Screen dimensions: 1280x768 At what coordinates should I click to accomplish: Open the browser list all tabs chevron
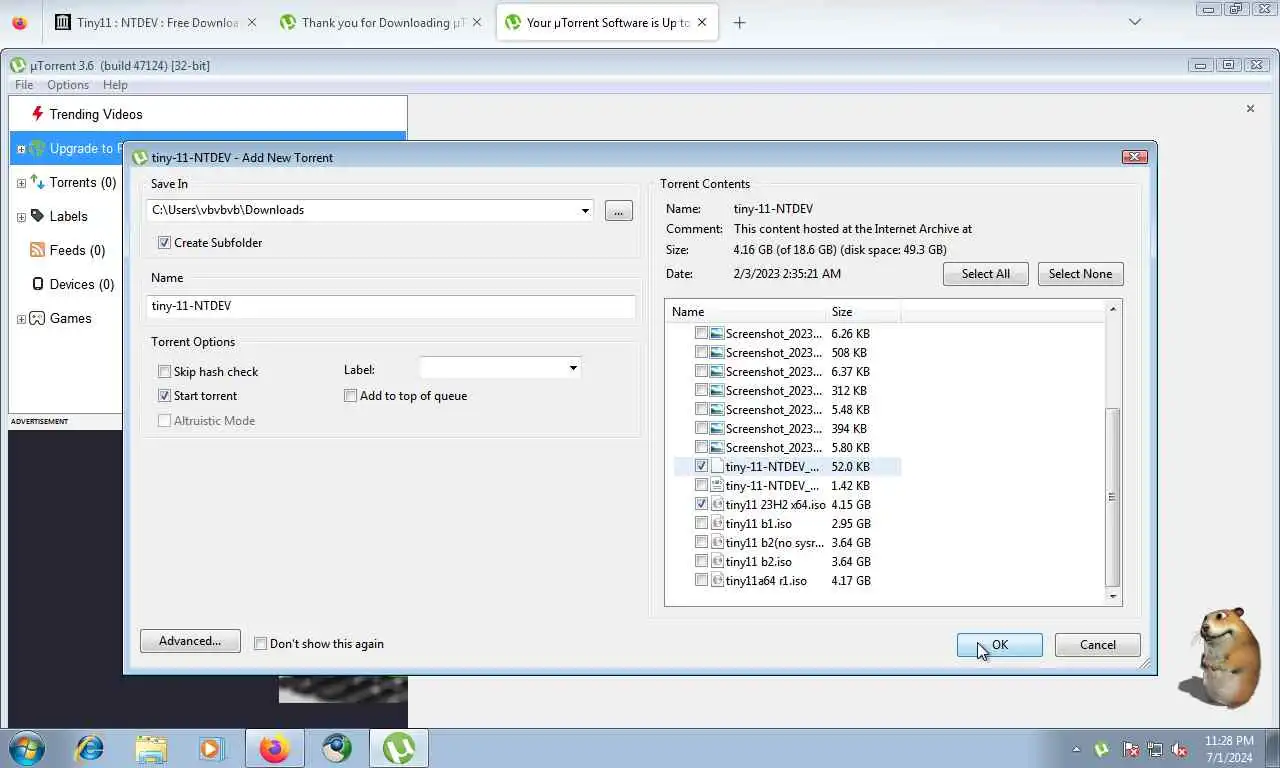pos(1135,22)
